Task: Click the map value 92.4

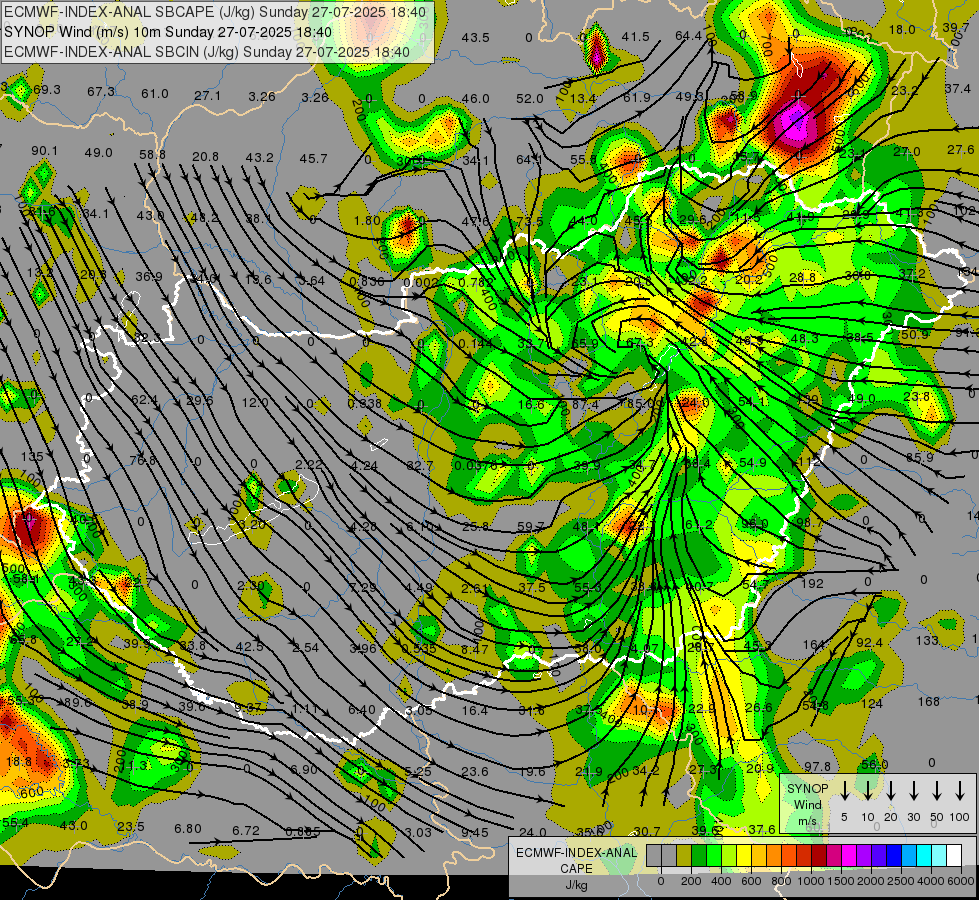Action: 869,643
